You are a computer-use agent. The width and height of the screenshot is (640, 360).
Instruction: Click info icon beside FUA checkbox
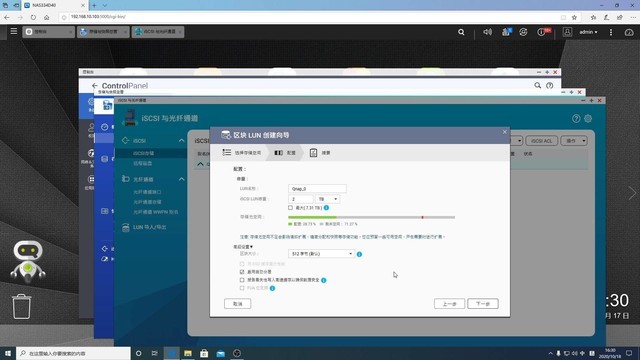pos(272,288)
